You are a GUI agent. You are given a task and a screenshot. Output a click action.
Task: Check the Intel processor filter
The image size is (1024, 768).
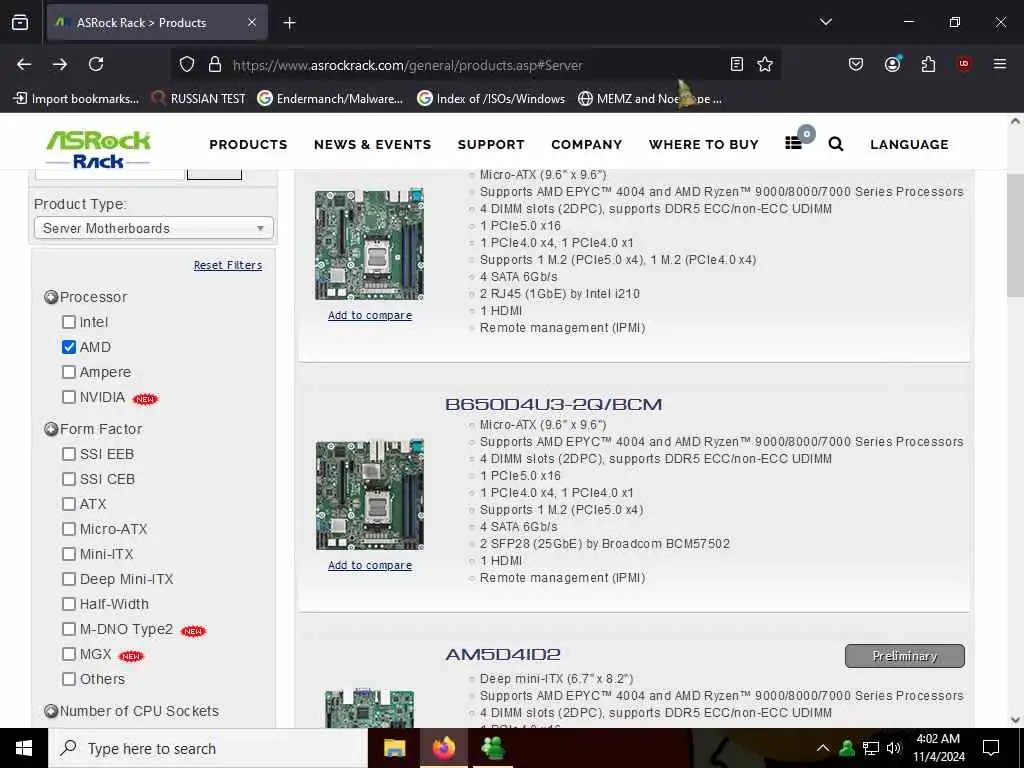click(x=69, y=322)
